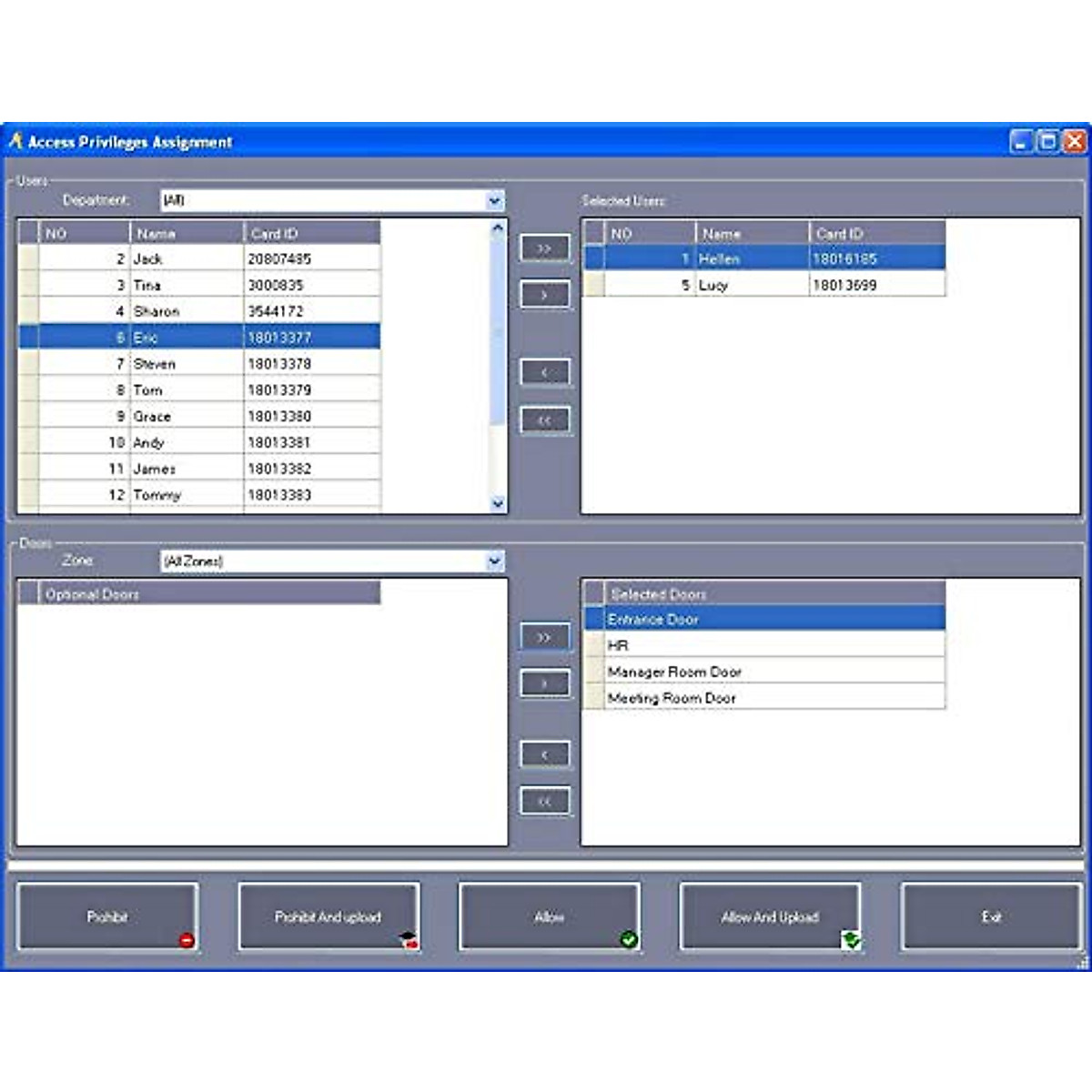The width and height of the screenshot is (1092, 1092).
Task: Click the Allow button
Action: pyautogui.click(x=549, y=917)
